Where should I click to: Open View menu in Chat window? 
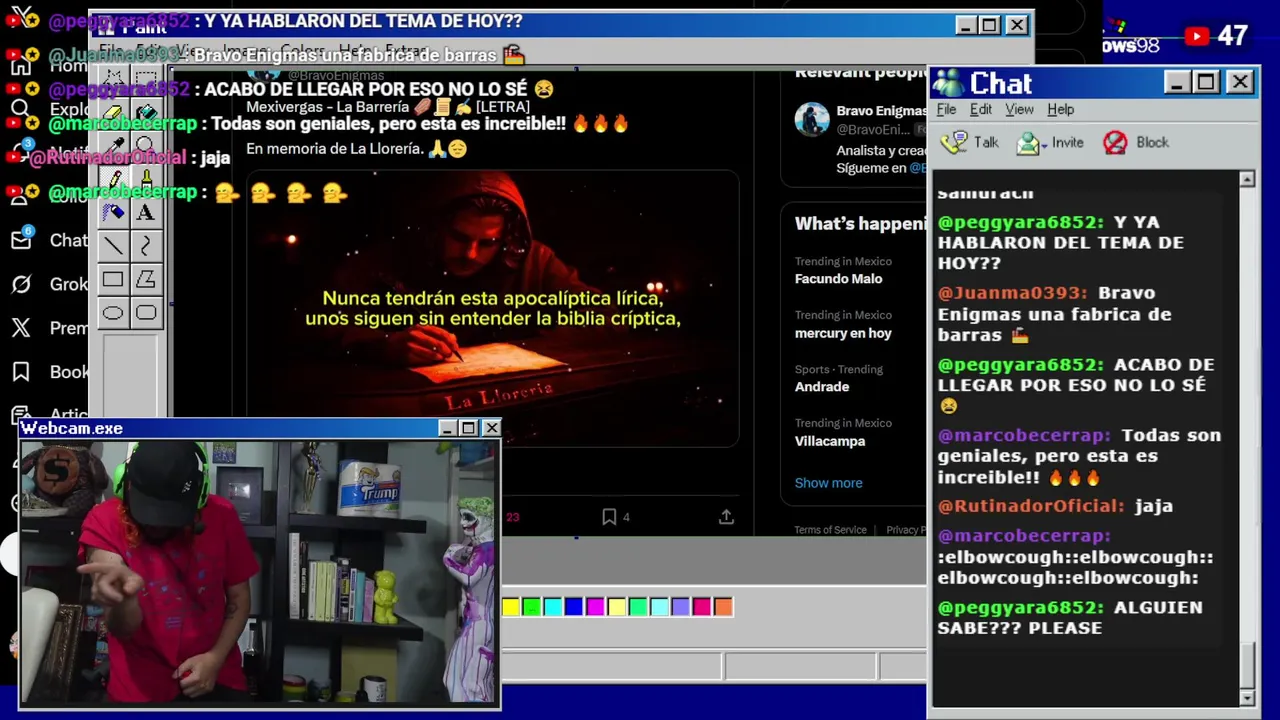[1019, 110]
